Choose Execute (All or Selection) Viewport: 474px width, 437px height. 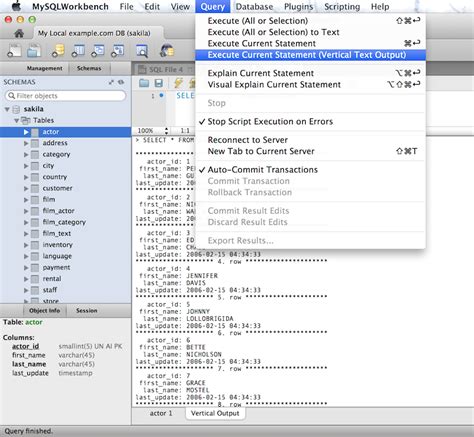[x=310, y=21]
